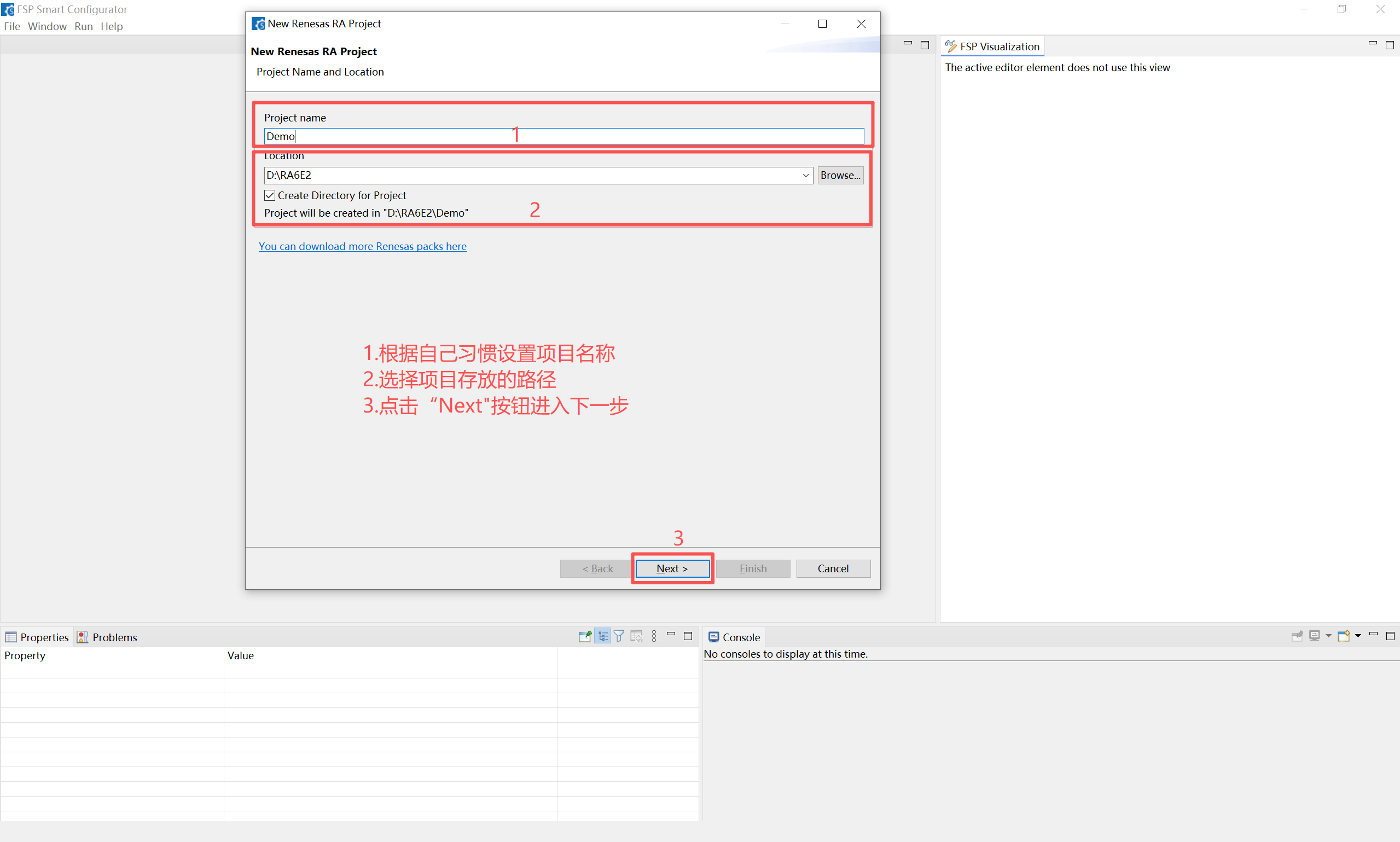Toggle Show Categories icon in Properties
Screen dimensions: 1400x842
pos(602,637)
